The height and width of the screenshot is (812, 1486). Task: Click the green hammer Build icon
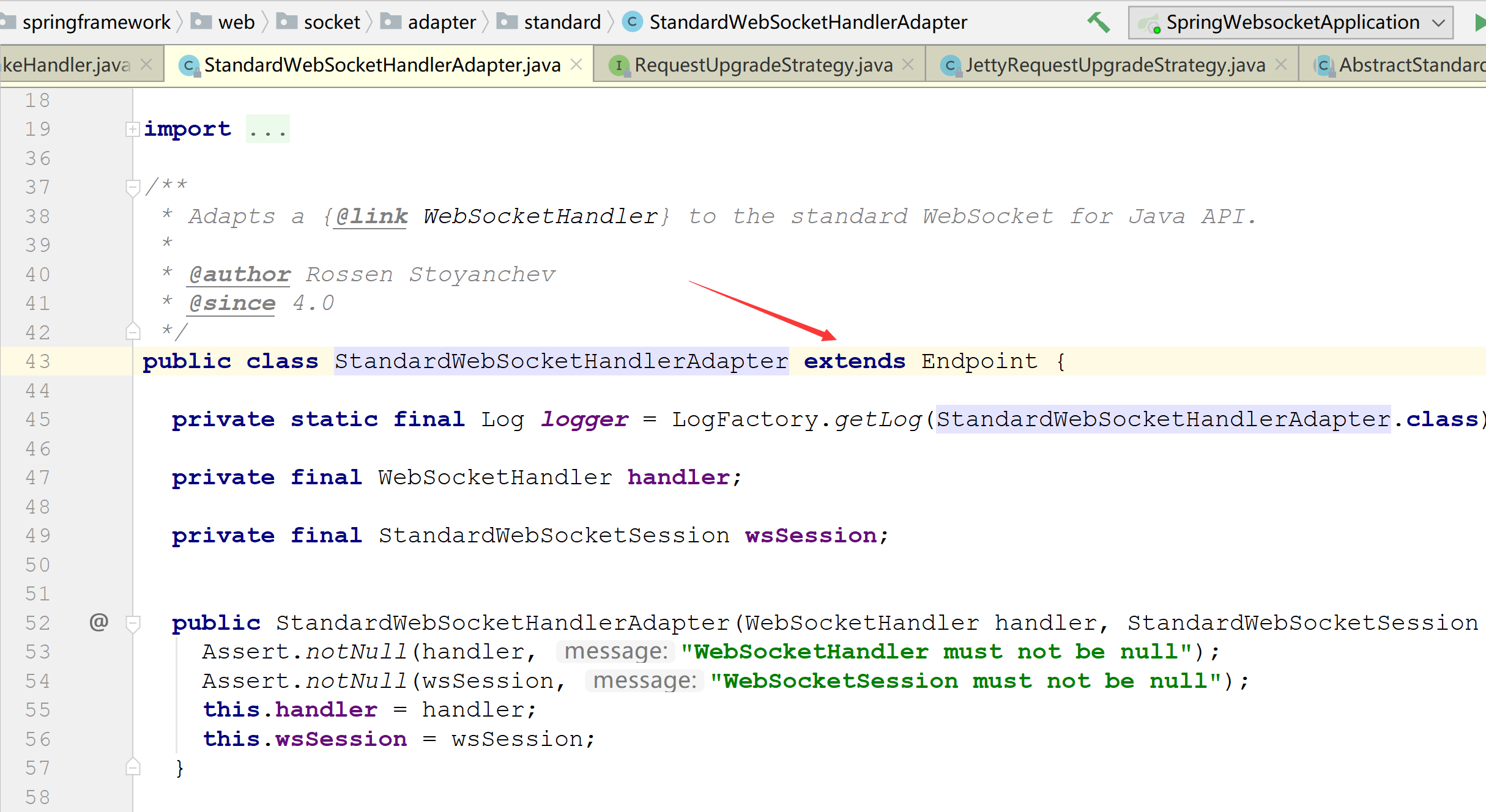(1098, 23)
